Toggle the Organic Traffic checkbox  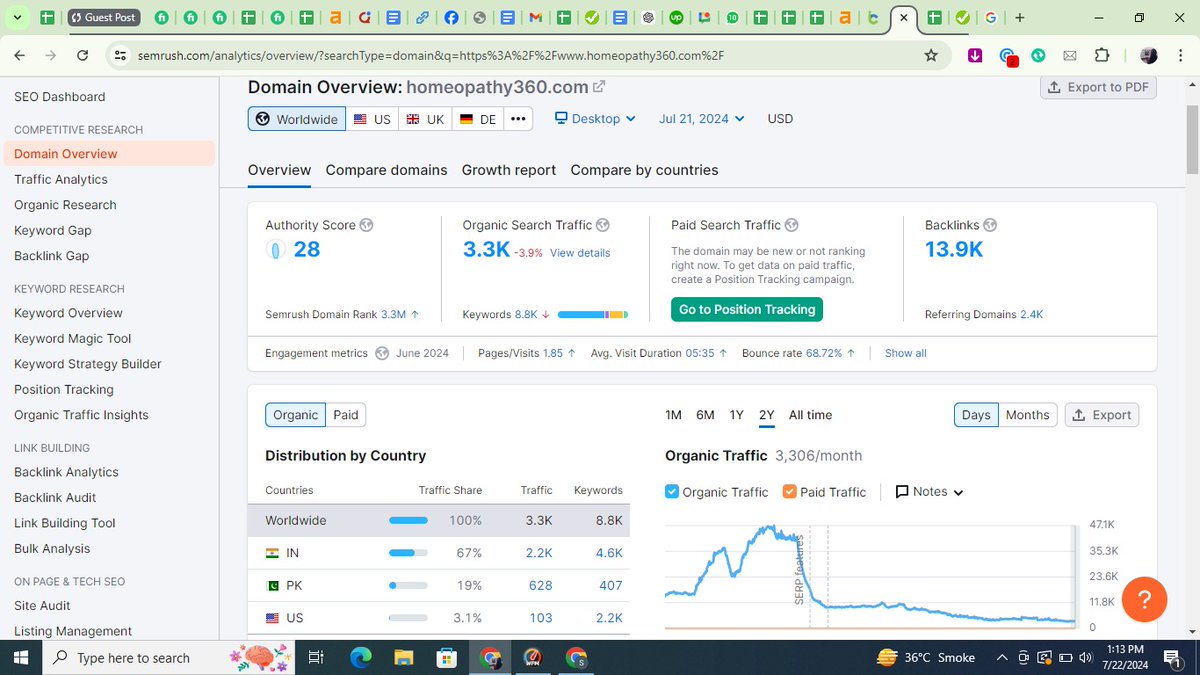672,492
